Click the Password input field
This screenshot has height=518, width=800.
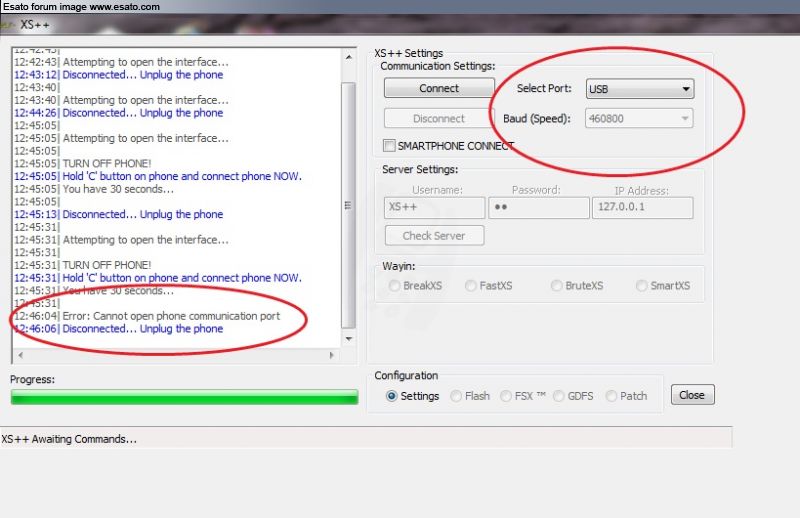click(x=539, y=208)
